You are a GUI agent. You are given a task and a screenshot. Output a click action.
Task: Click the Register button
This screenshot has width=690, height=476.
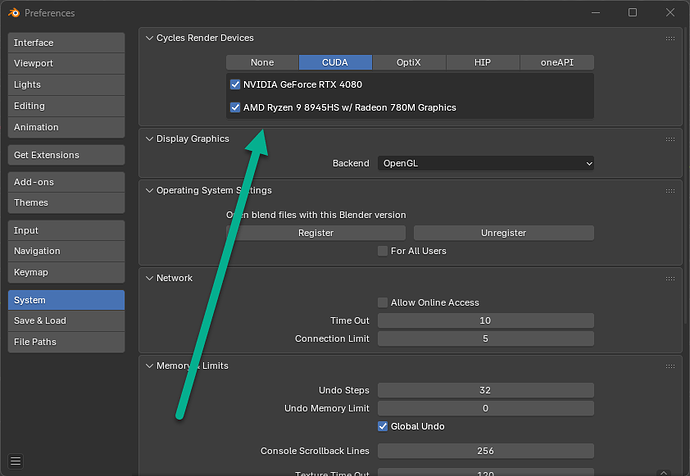[x=316, y=233]
